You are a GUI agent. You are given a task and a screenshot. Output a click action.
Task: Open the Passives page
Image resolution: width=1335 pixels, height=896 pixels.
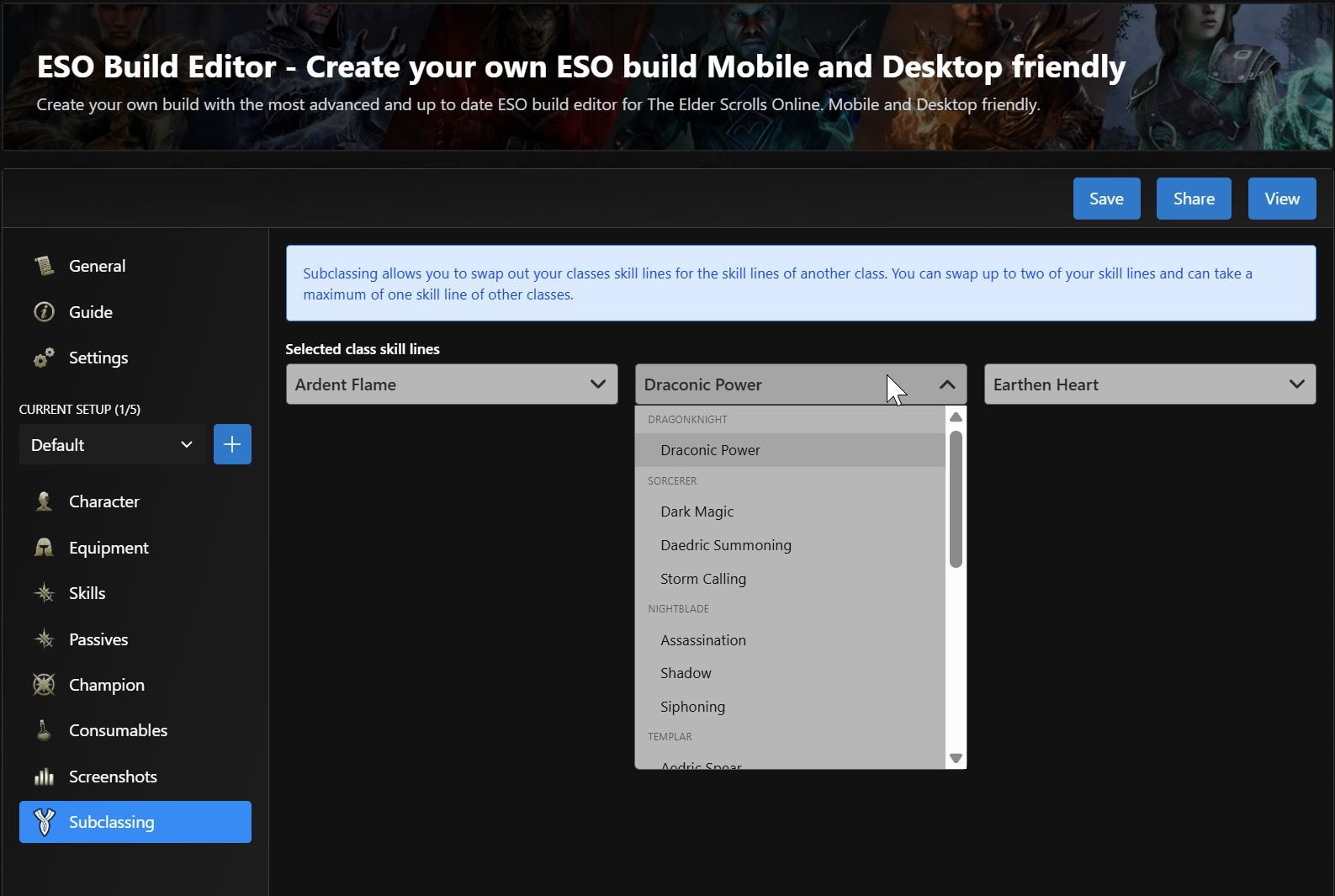pos(135,639)
